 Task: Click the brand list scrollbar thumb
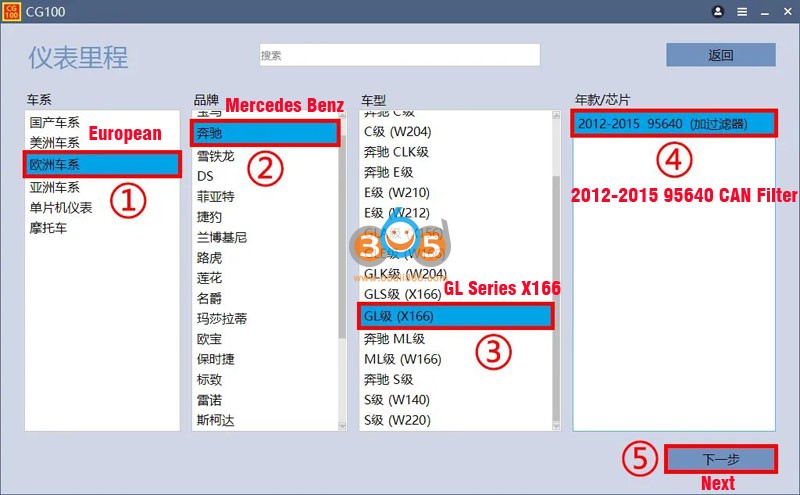(x=342, y=236)
